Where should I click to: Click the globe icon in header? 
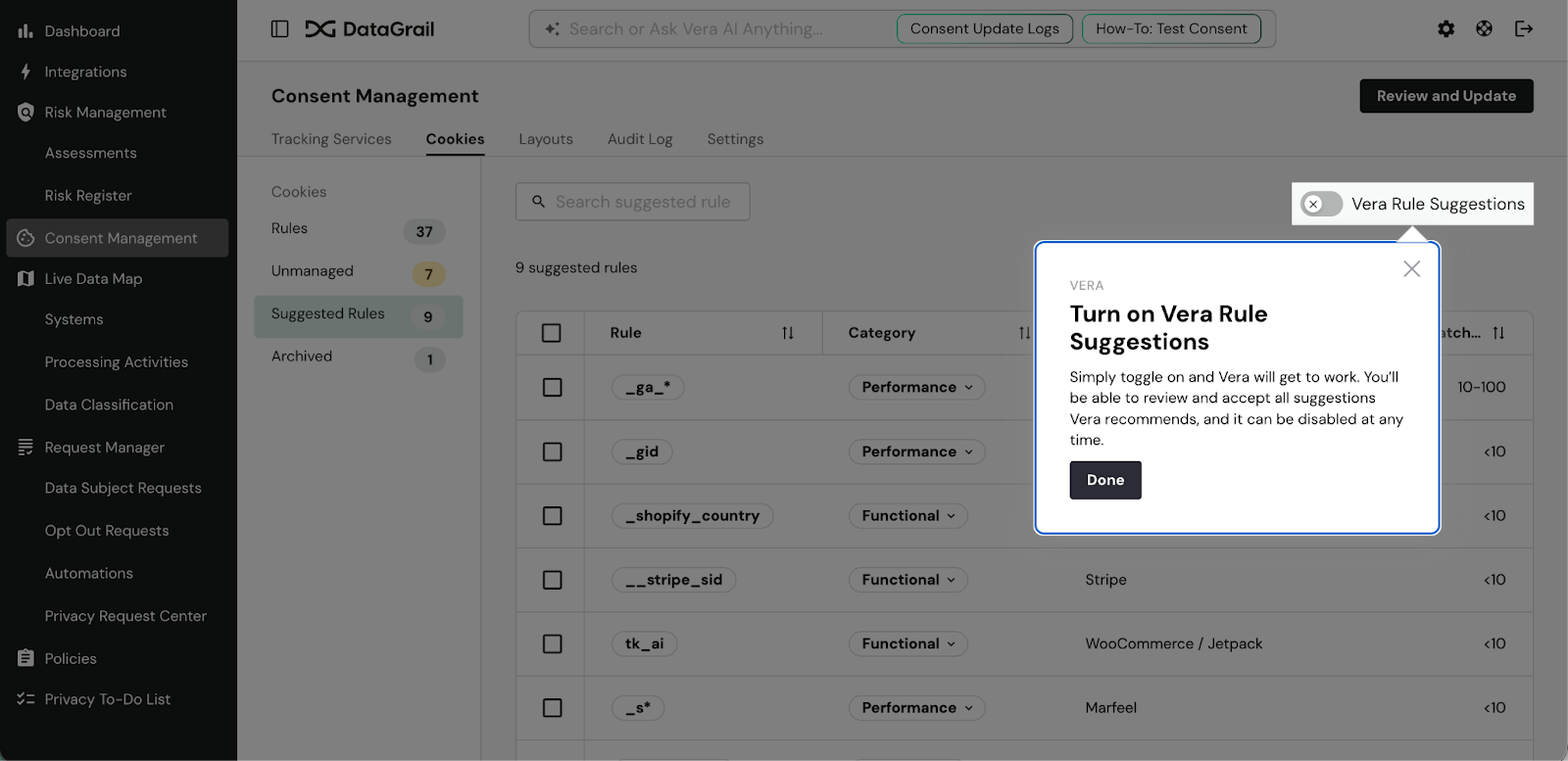click(1484, 29)
